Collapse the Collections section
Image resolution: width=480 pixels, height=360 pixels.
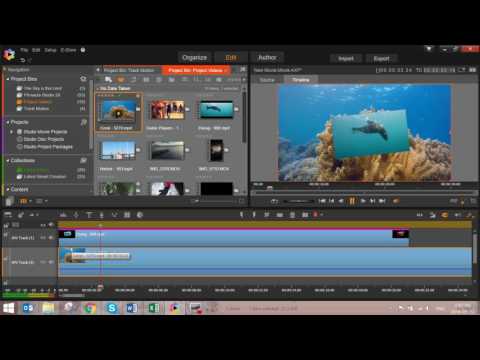8,161
